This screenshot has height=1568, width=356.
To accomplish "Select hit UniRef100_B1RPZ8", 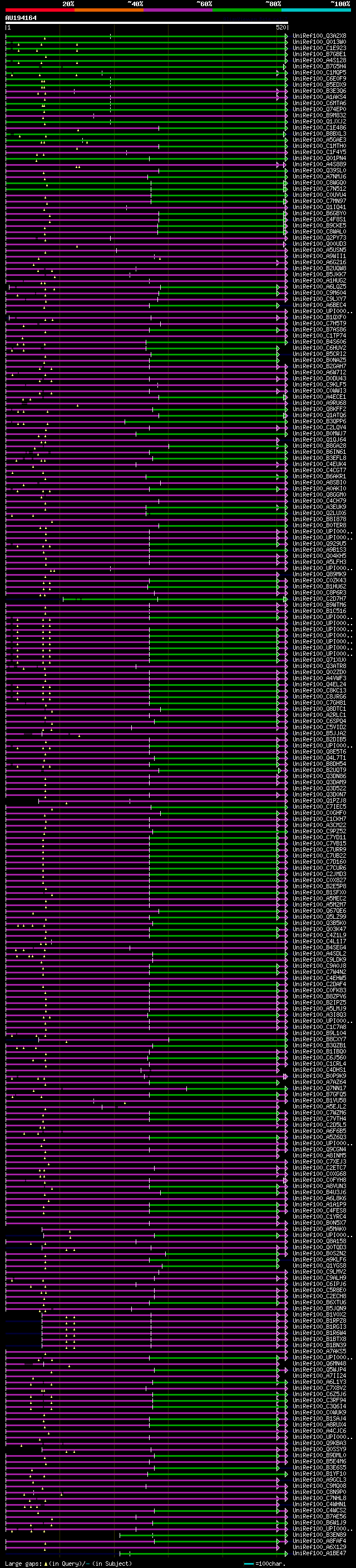I will pos(319,1320).
